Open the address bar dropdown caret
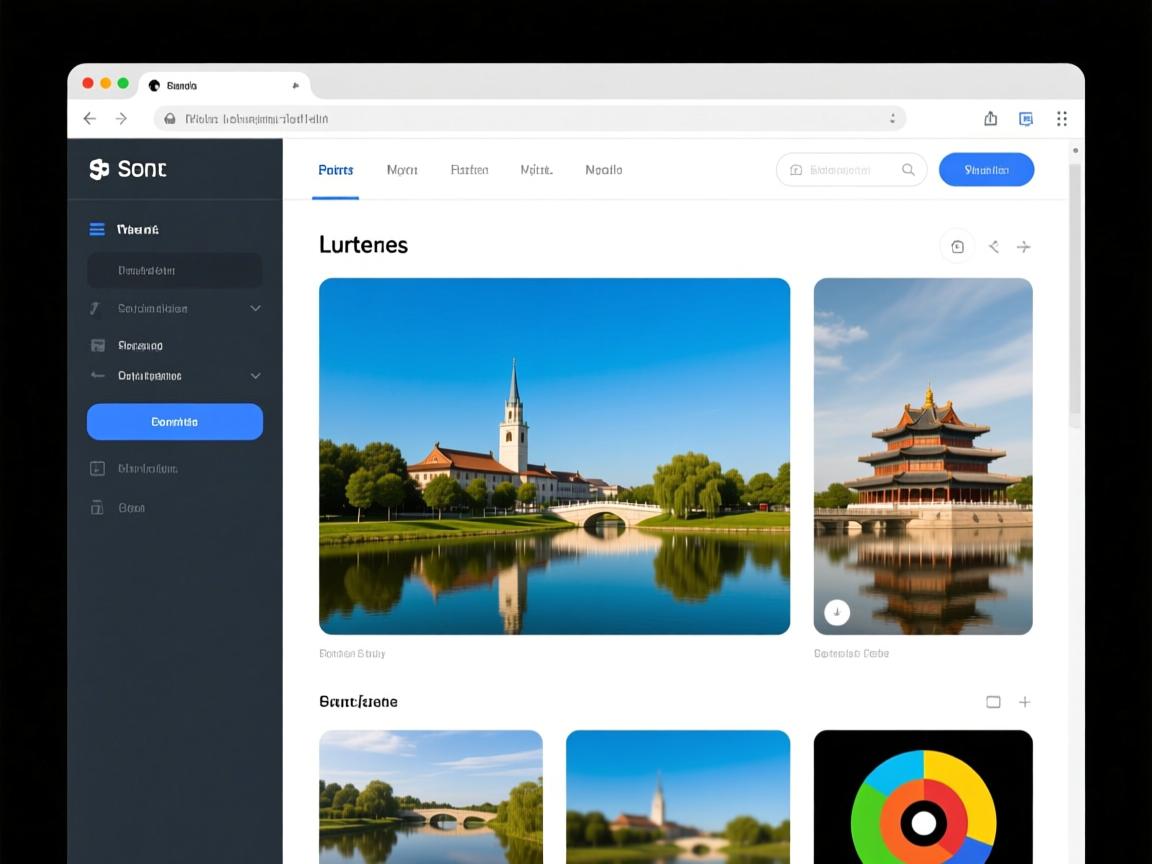This screenshot has width=1152, height=864. [x=893, y=118]
